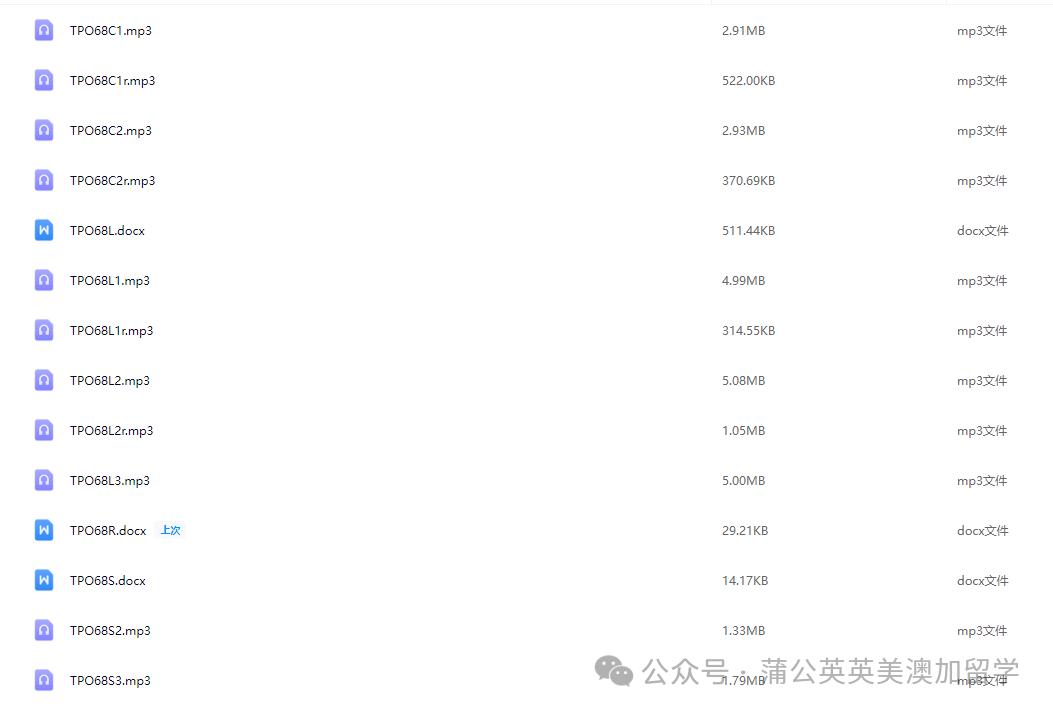This screenshot has height=714, width=1053.
Task: Click the audio icon beside TPO68C1r.mp3
Action: click(44, 81)
